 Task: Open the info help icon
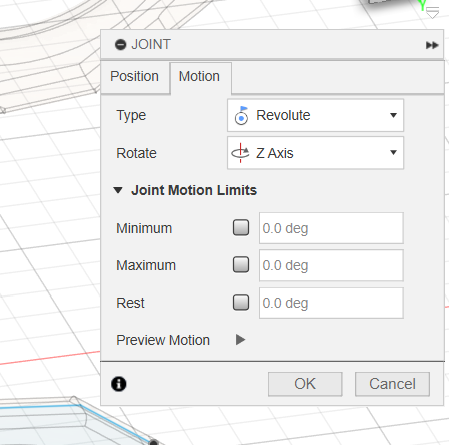[119, 384]
